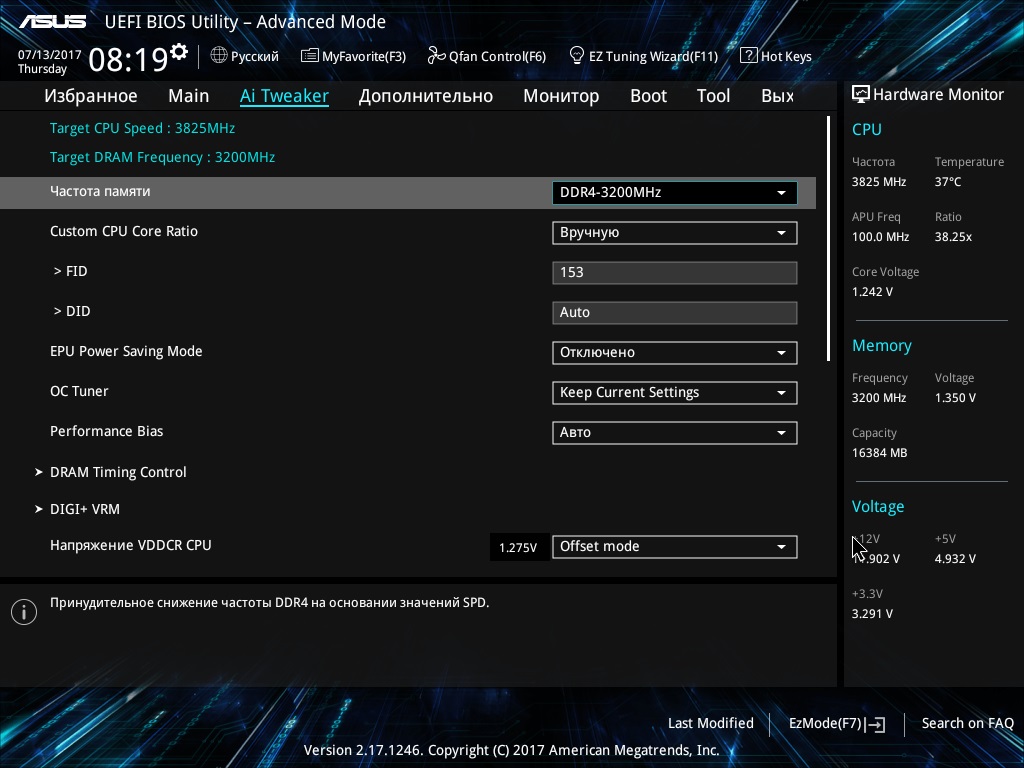Image resolution: width=1024 pixels, height=768 pixels.
Task: Click the Напряжение VDDCR CPU label
Action: pos(131,545)
